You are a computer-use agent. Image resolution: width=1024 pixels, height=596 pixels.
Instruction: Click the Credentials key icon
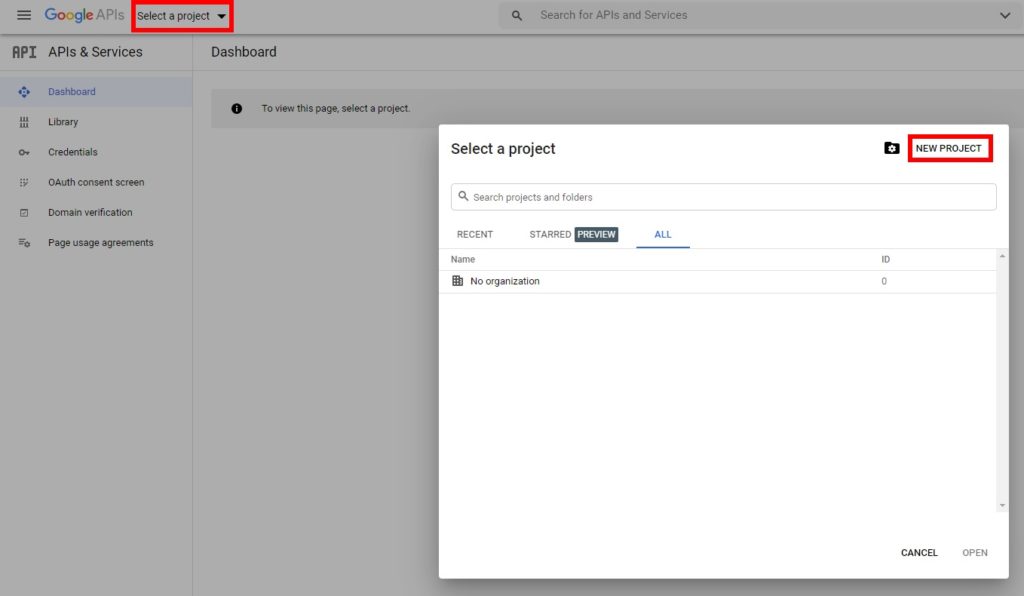click(x=24, y=152)
